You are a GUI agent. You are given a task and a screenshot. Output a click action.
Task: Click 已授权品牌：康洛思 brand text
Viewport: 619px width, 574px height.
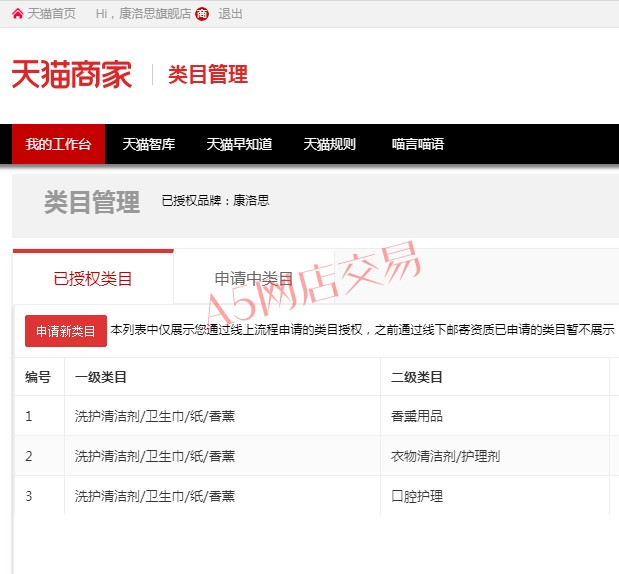[x=216, y=201]
